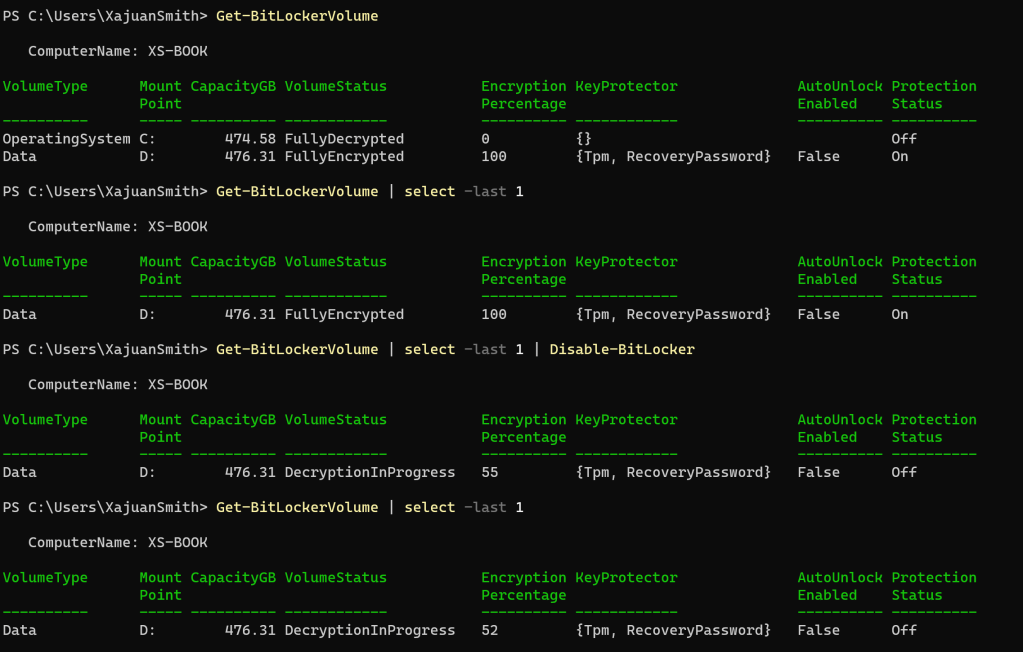
Task: Click the 474.58 capacity value
Action: (250, 139)
